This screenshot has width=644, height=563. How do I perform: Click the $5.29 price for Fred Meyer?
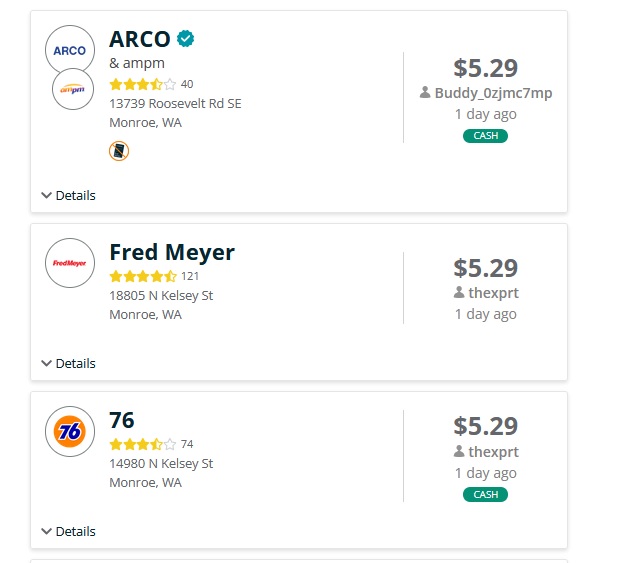click(485, 268)
